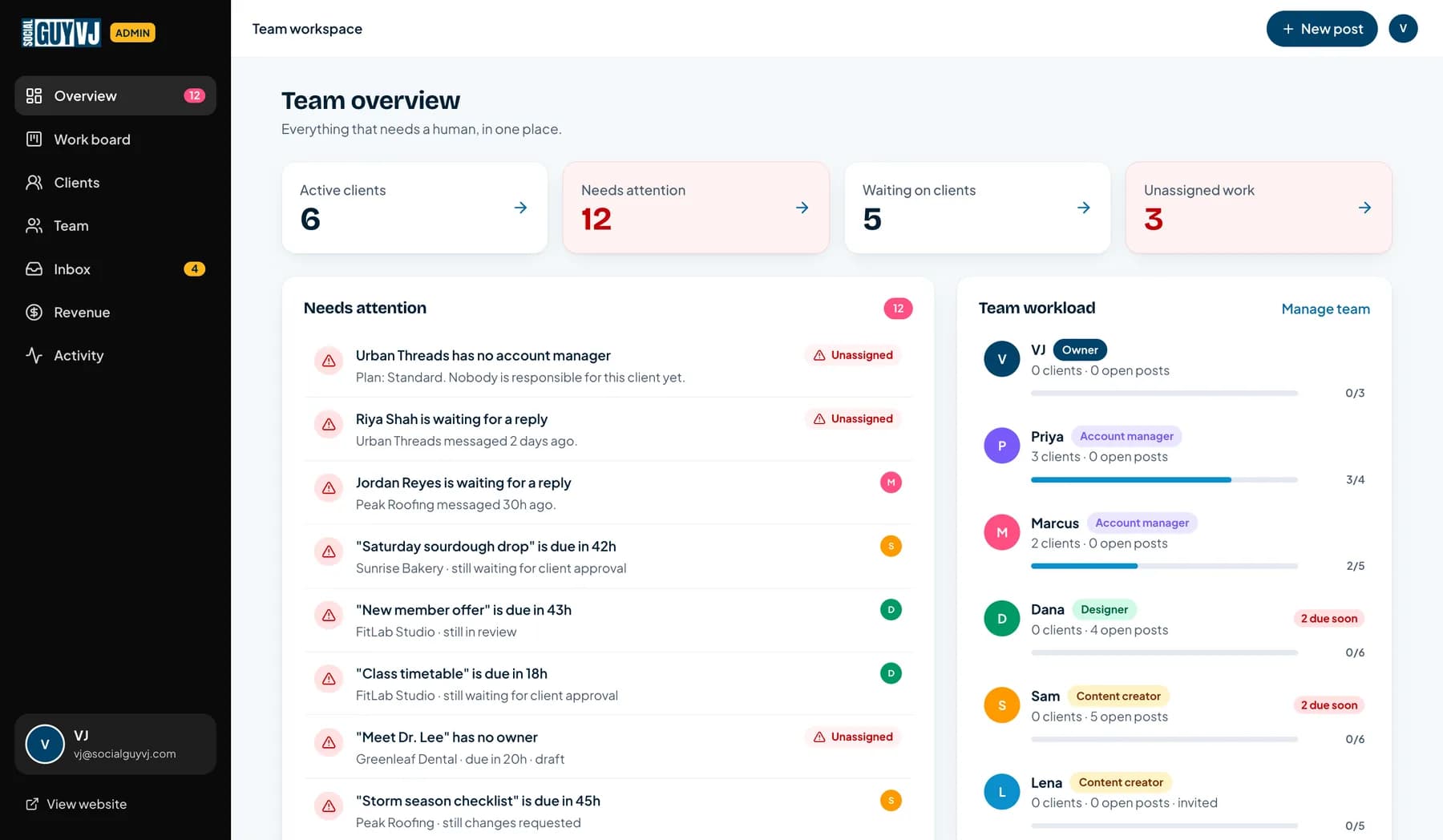Open the Clients section
1443x840 pixels.
pos(115,183)
